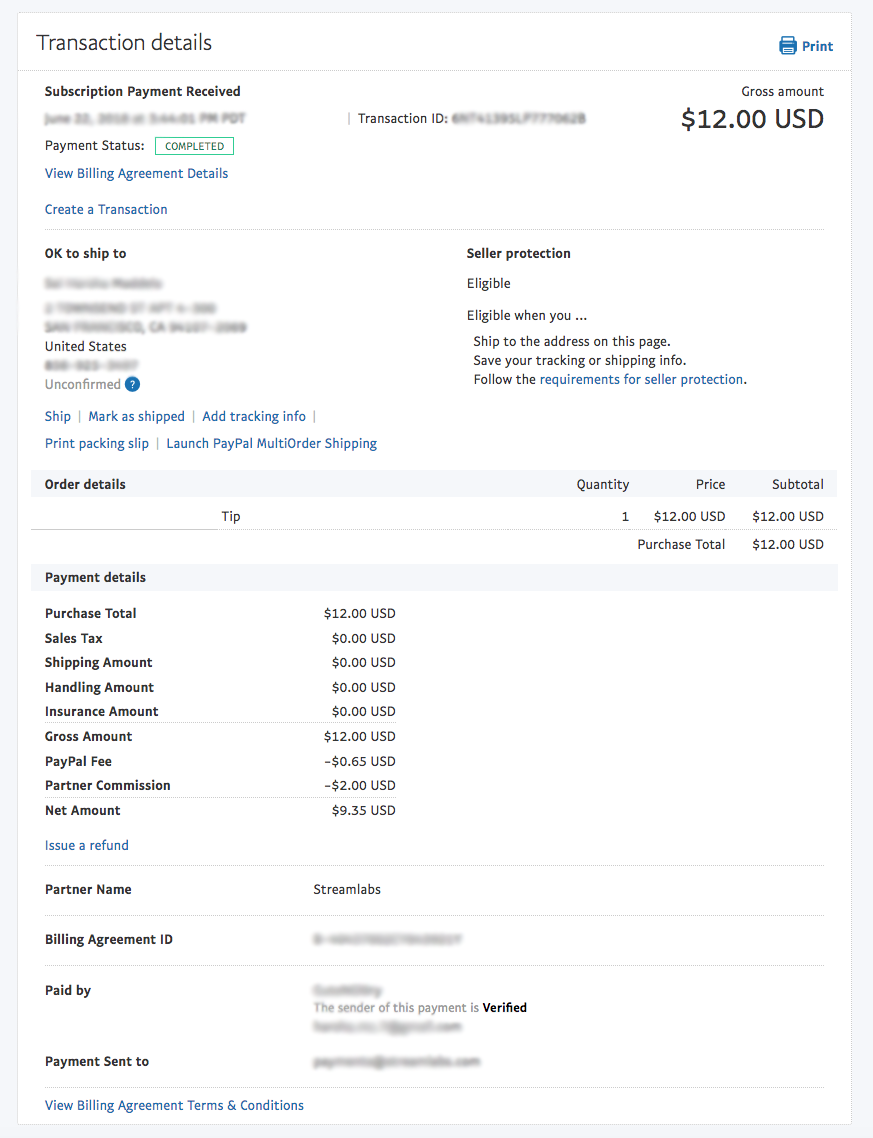View Billing Agreement Terms & Conditions
This screenshot has height=1138, width=873.
pyautogui.click(x=174, y=1106)
